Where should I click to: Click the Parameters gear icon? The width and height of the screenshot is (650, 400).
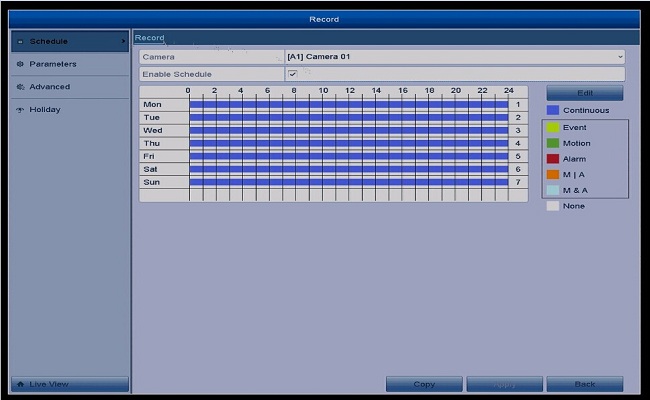20,64
